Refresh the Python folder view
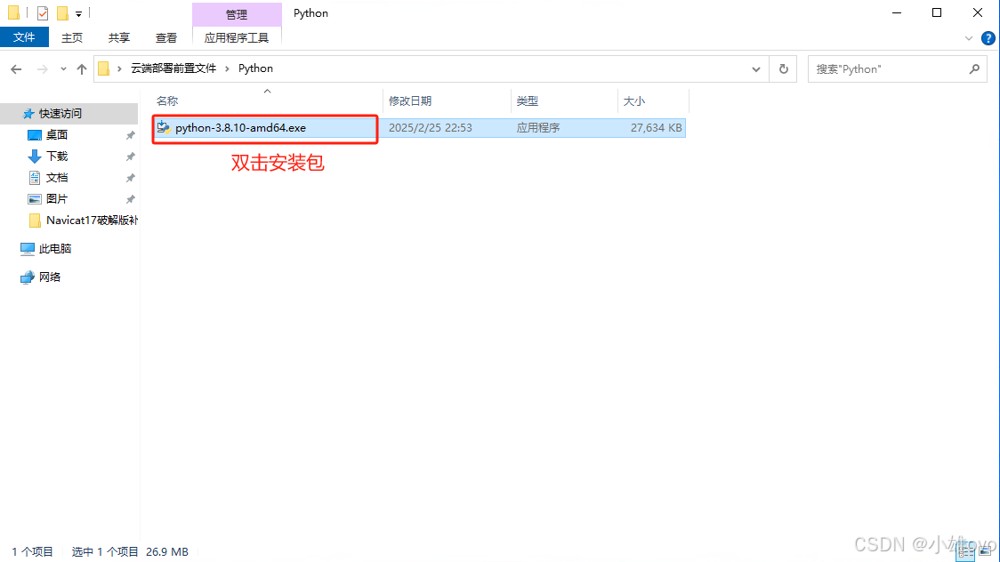1000x562 pixels. pos(784,69)
